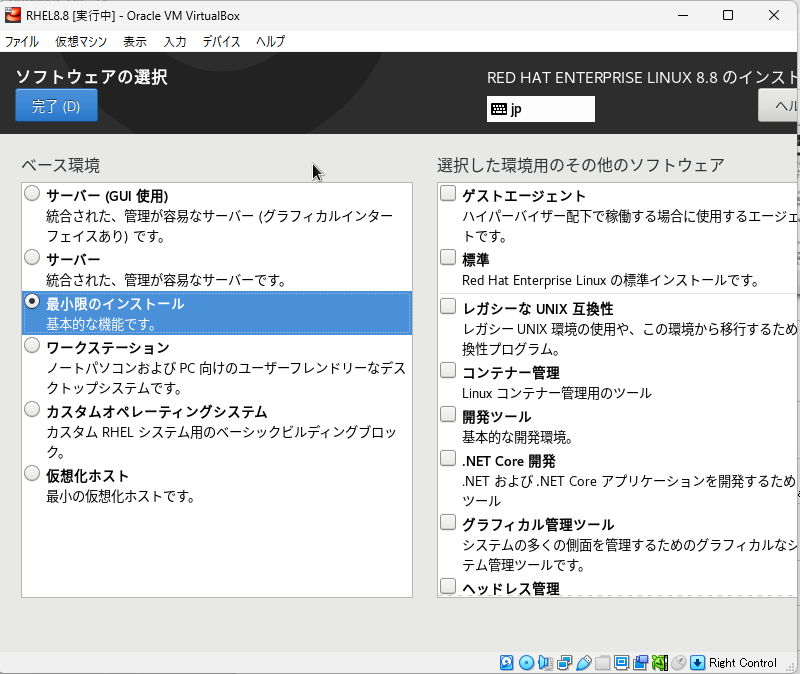Open the 表示 menu
Image resolution: width=800 pixels, height=674 pixels.
tap(135, 41)
